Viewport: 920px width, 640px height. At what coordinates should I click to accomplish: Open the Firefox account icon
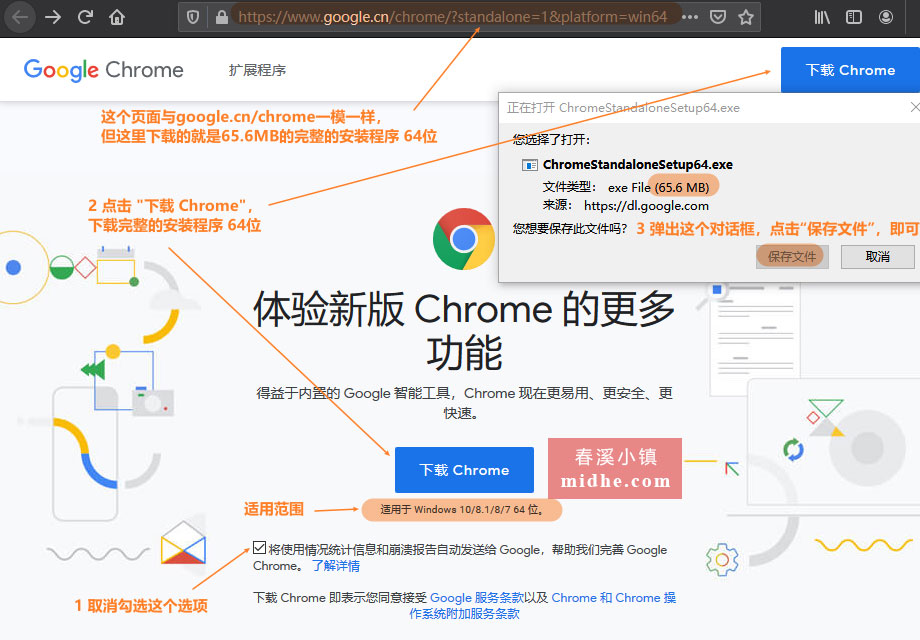pos(885,17)
